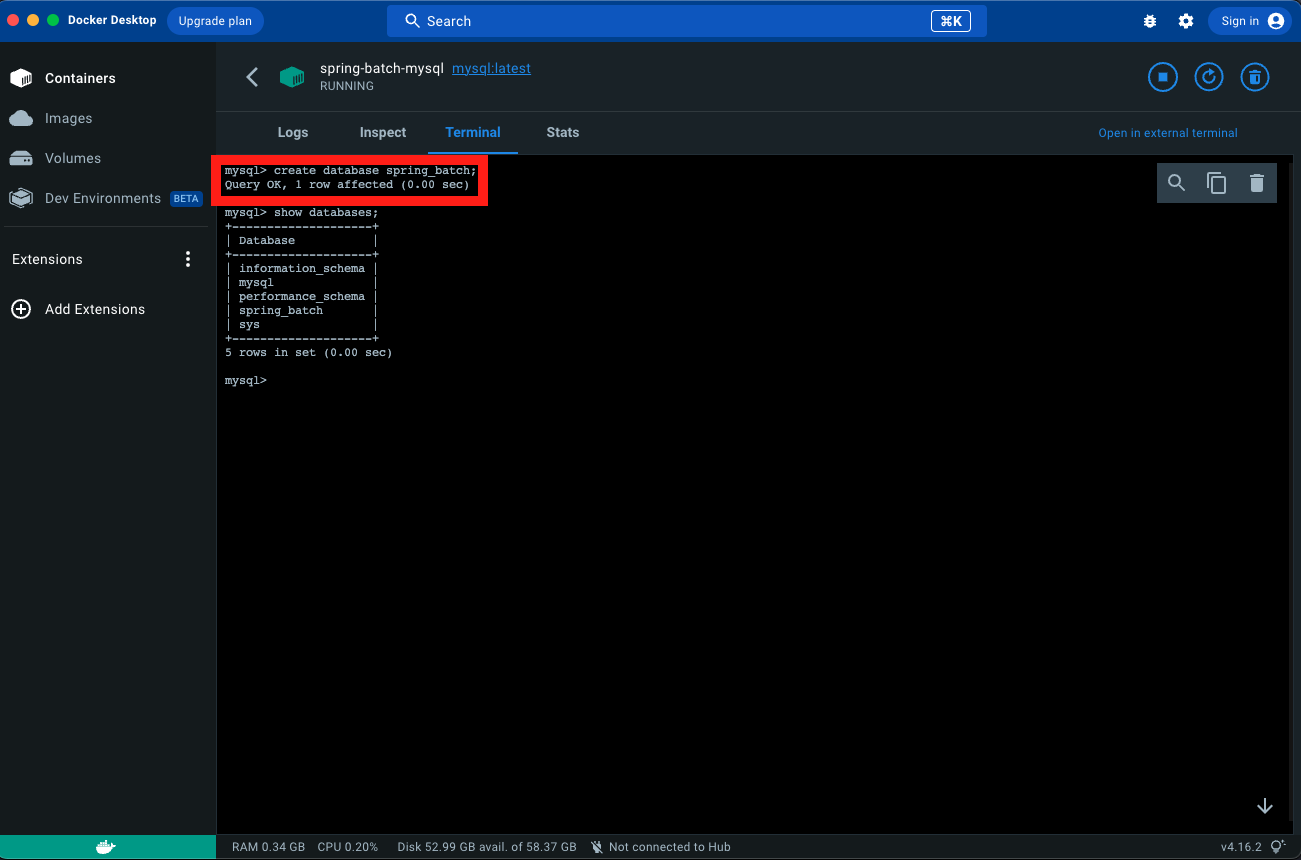The height and width of the screenshot is (860, 1301).
Task: Click the Containers sidebar icon
Action: [x=21, y=78]
